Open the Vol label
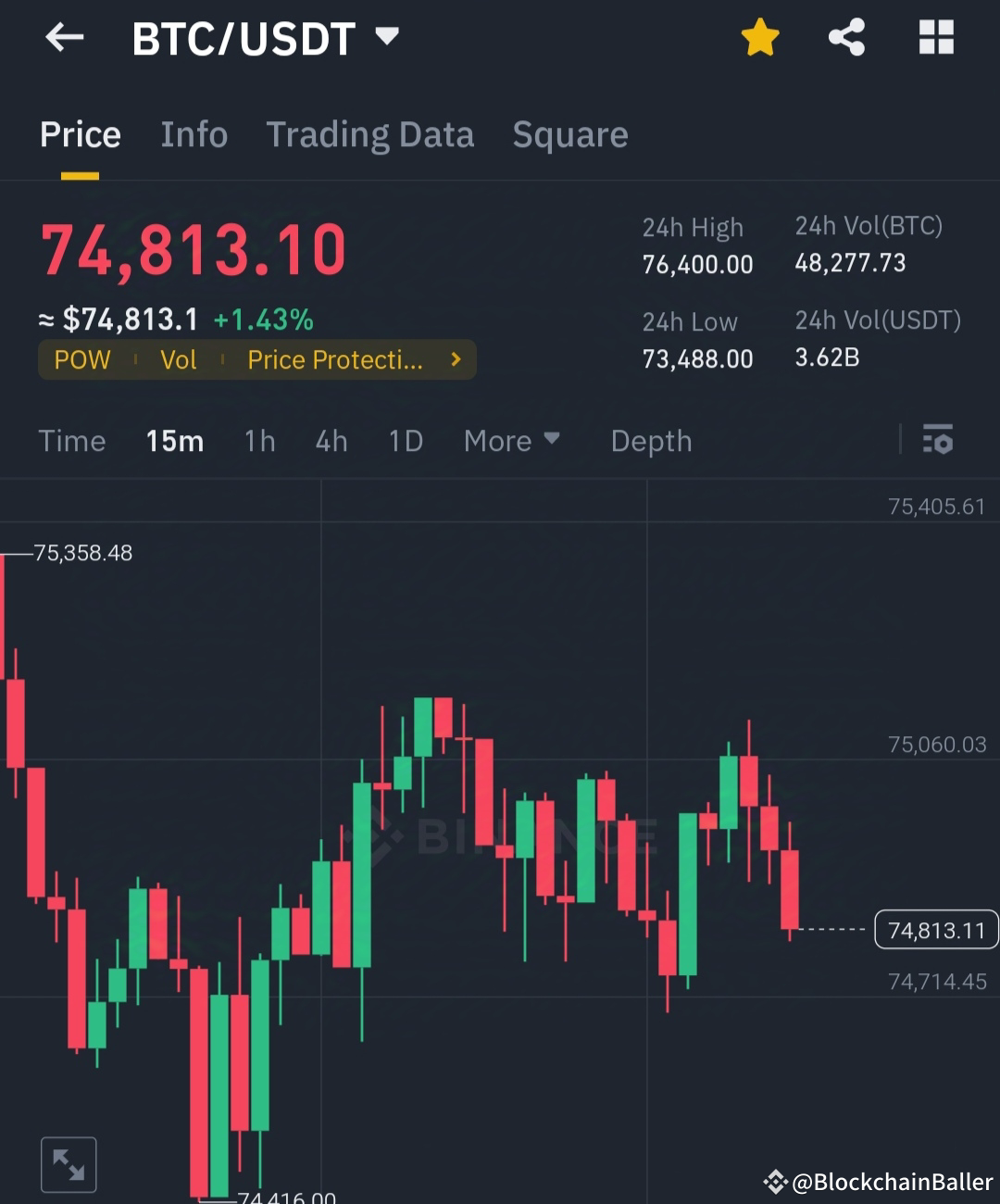Image resolution: width=1000 pixels, height=1204 pixels. [x=179, y=359]
